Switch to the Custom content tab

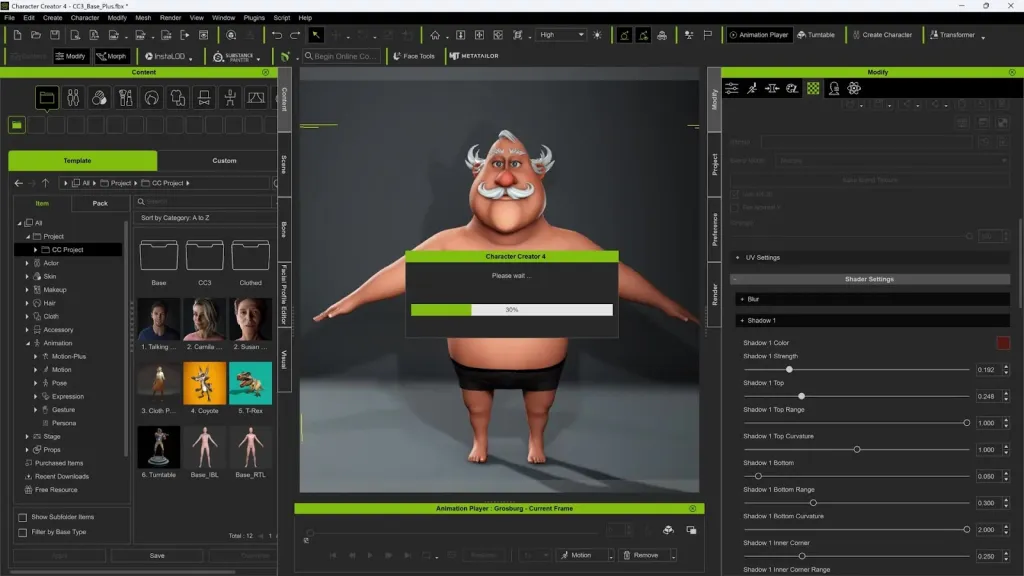pyautogui.click(x=224, y=161)
